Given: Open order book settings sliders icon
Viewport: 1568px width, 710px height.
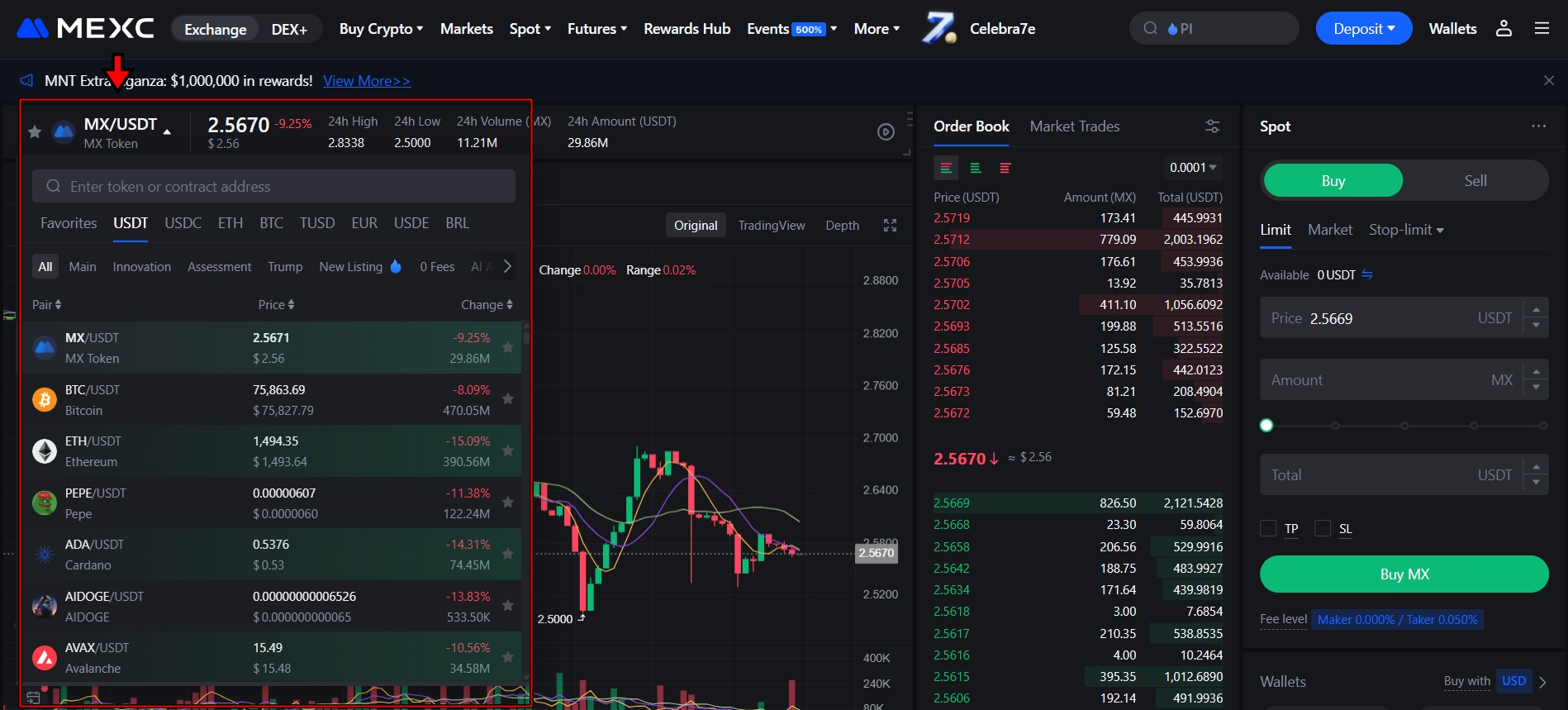Looking at the screenshot, I should tap(1212, 126).
